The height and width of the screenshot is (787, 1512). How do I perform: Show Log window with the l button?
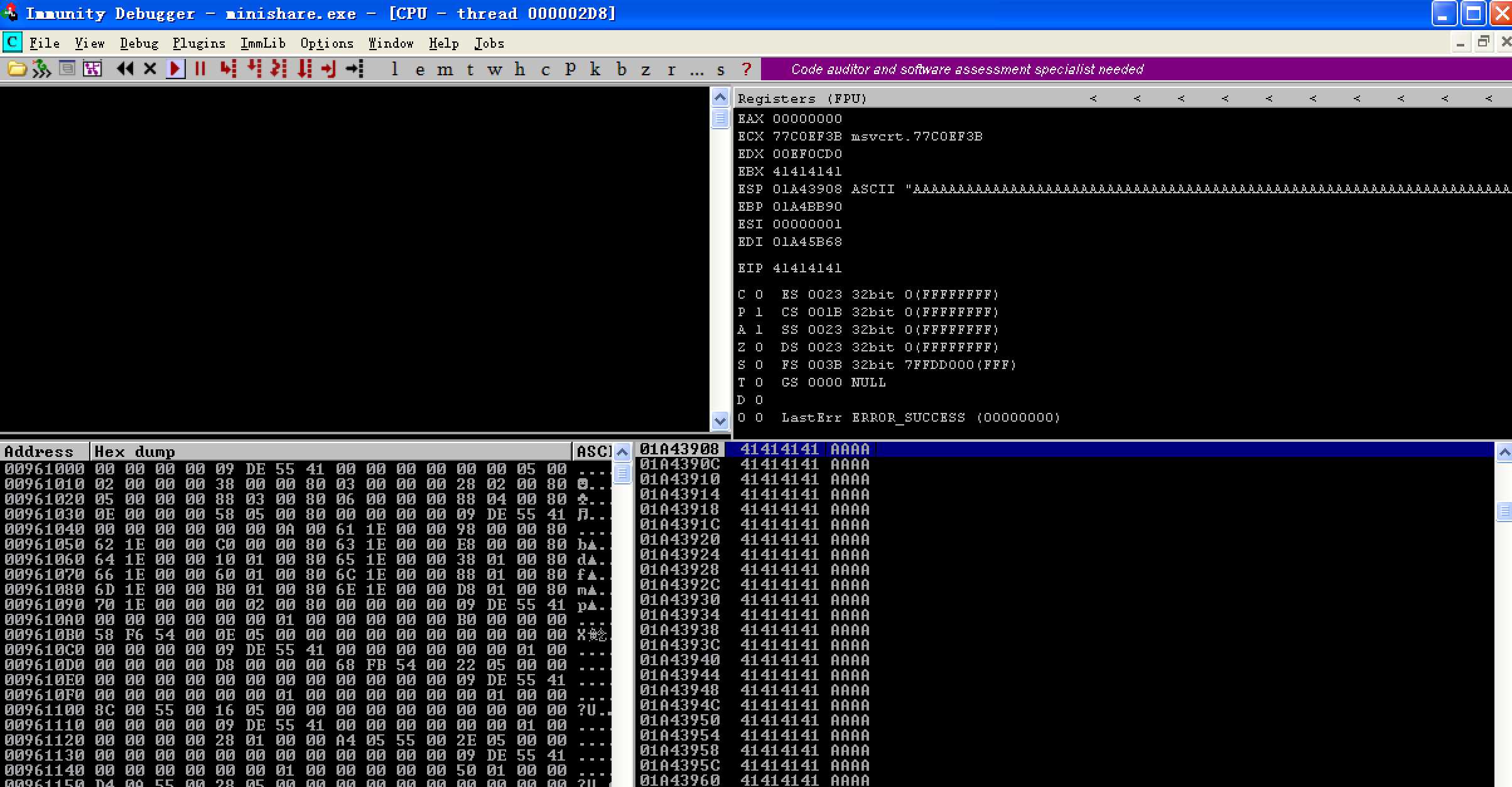394,69
